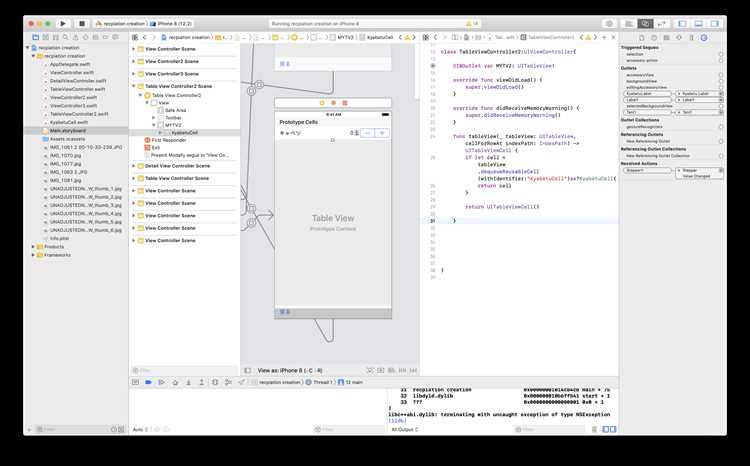750x466 pixels.
Task: Open the All Output console dropdown
Action: click(405, 430)
